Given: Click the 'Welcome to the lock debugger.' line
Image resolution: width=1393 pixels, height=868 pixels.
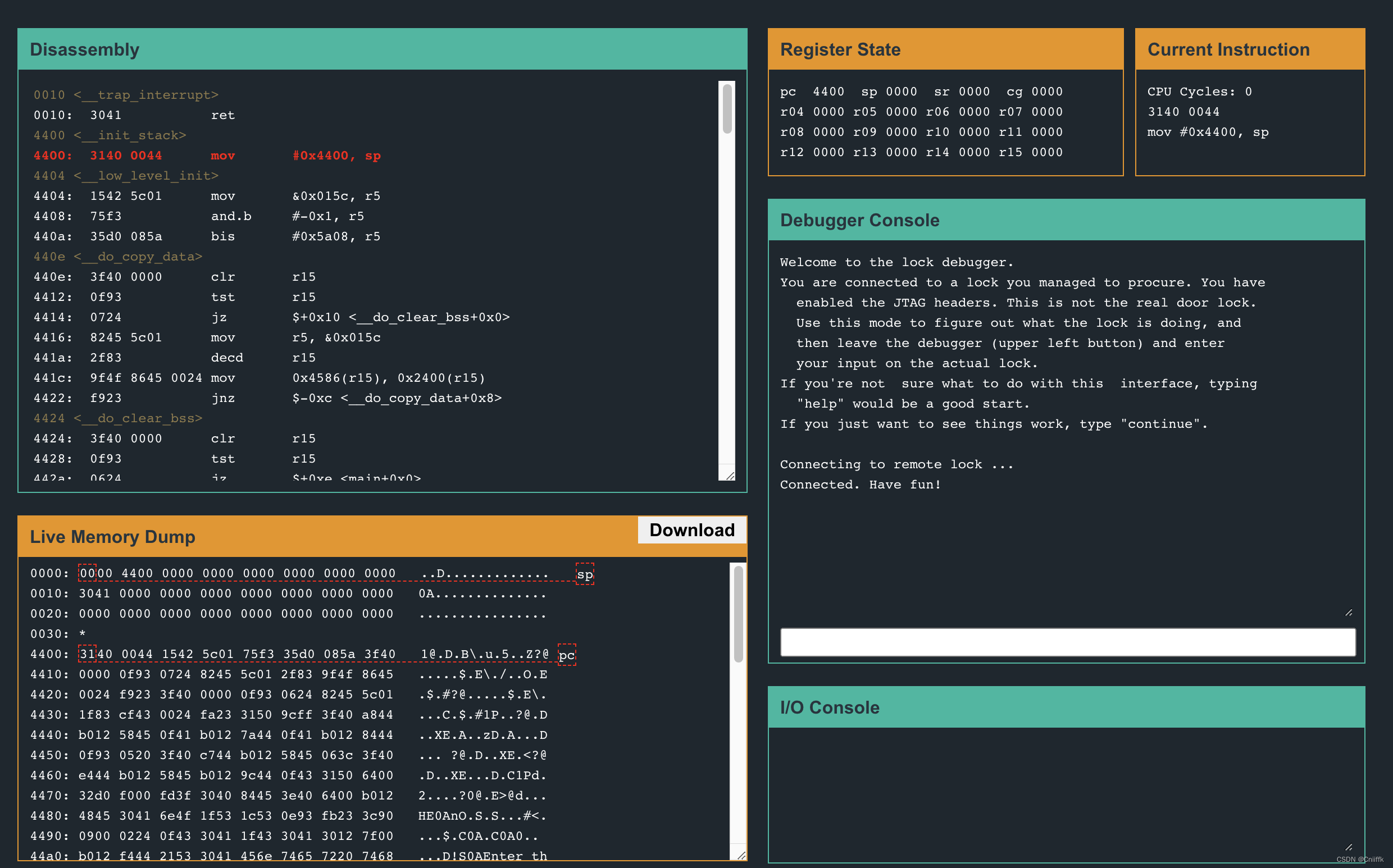Looking at the screenshot, I should point(897,262).
